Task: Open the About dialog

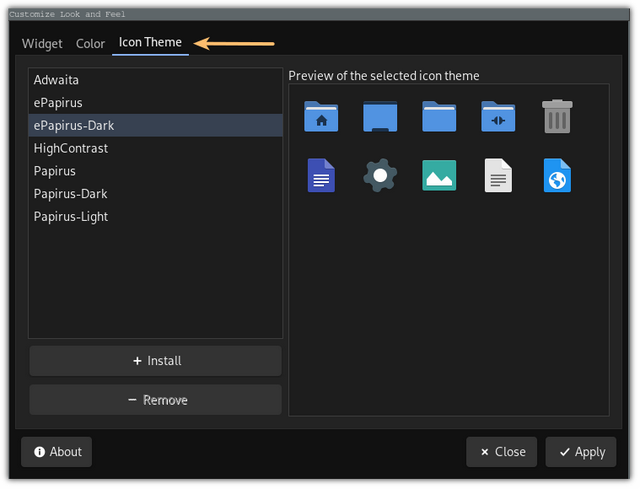Action: click(x=57, y=452)
